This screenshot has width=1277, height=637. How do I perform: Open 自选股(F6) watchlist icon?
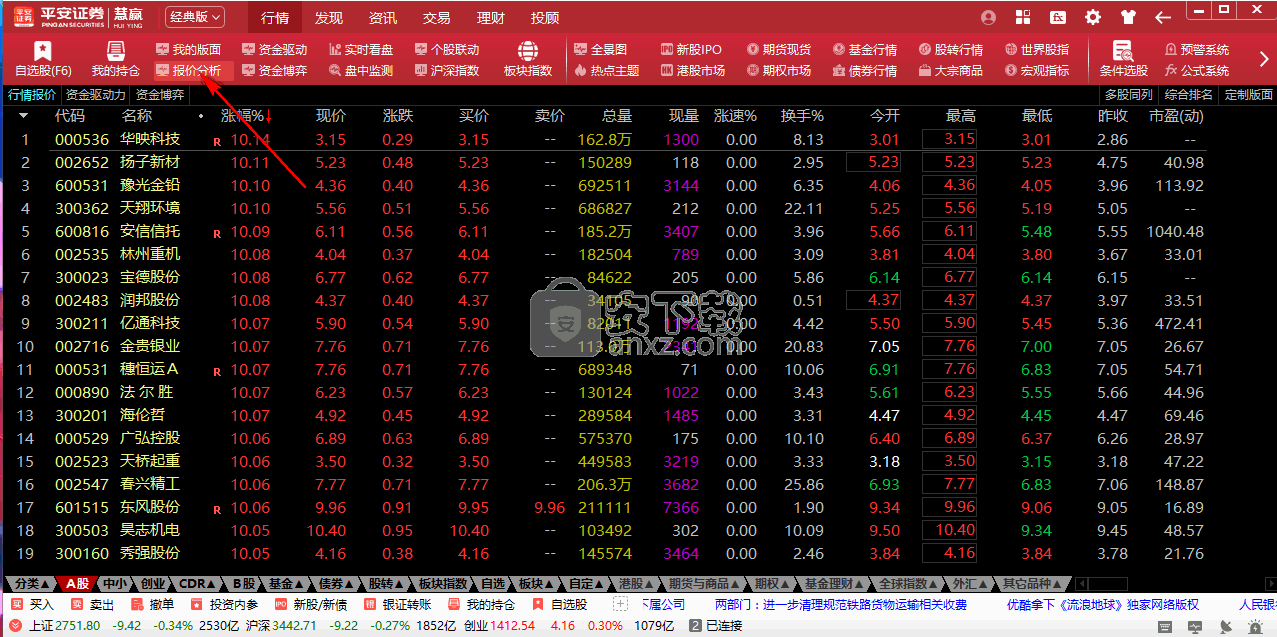pos(42,59)
